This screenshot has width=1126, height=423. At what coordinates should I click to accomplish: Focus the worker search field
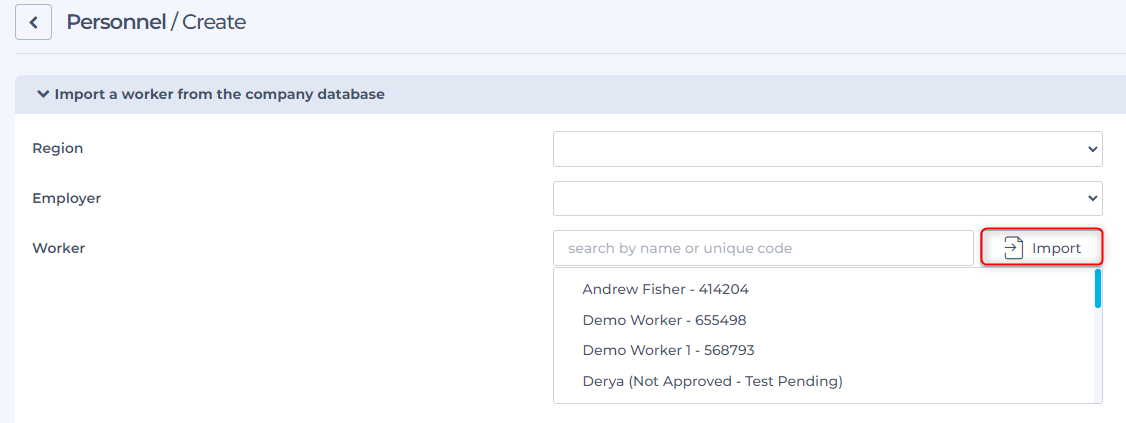[x=762, y=248]
